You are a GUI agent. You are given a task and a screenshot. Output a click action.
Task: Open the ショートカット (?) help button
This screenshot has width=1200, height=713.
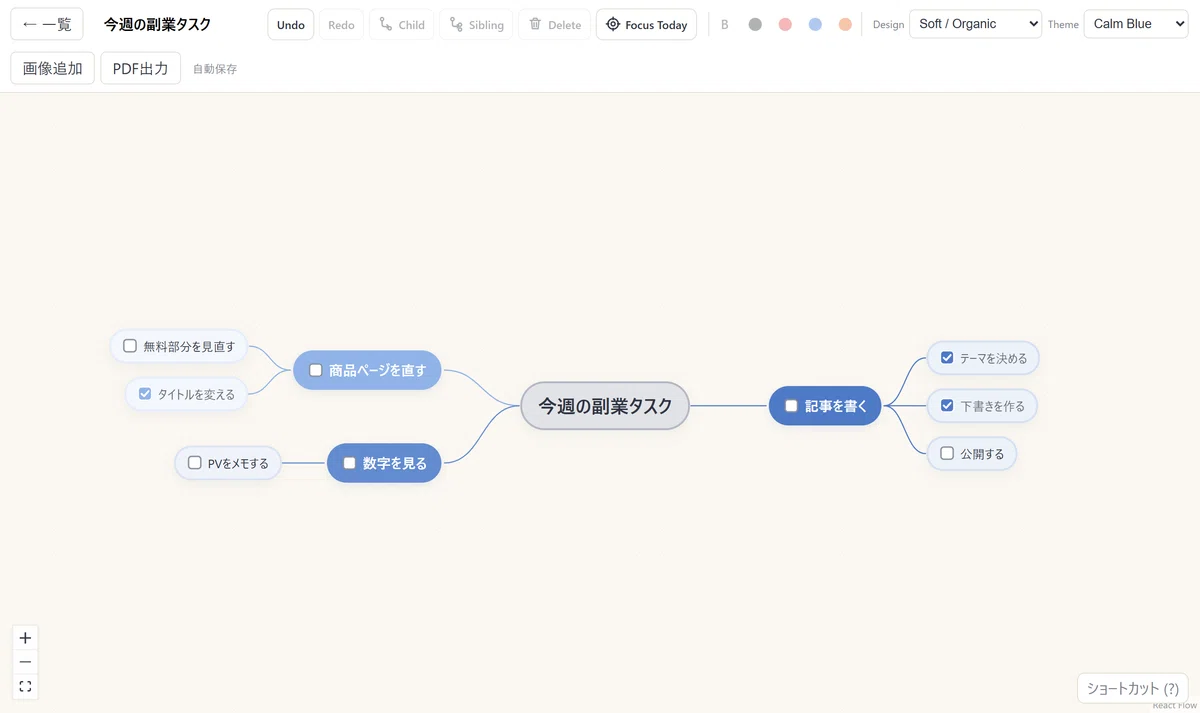point(1133,689)
